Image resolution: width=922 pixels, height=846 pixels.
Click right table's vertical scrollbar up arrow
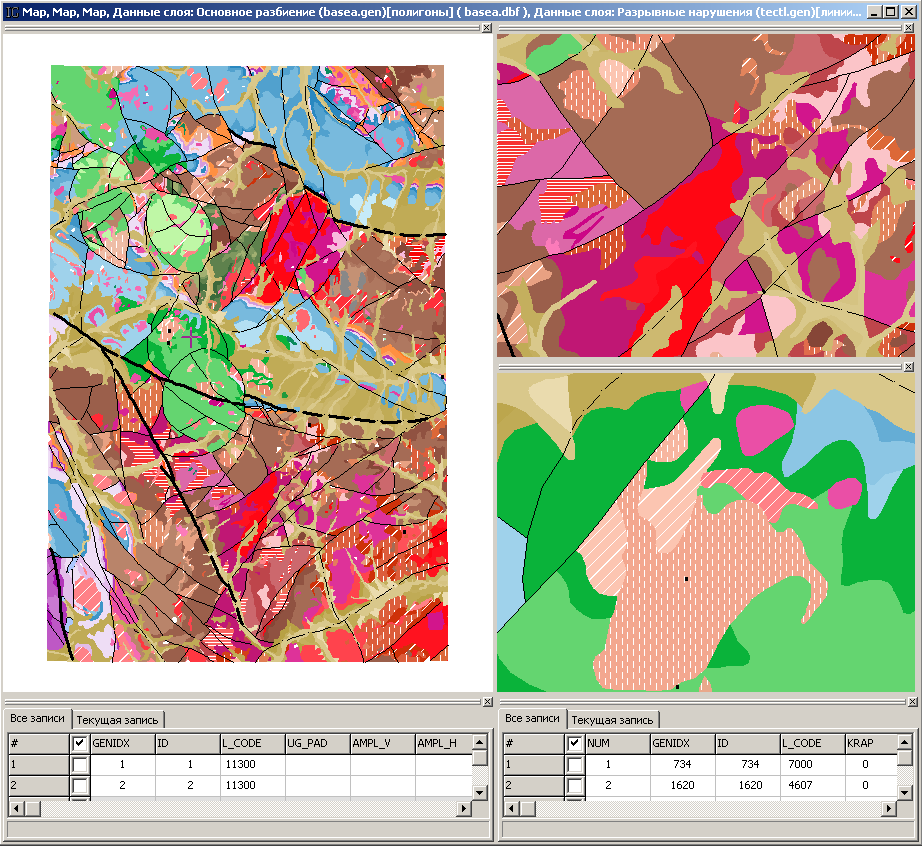[x=905, y=741]
